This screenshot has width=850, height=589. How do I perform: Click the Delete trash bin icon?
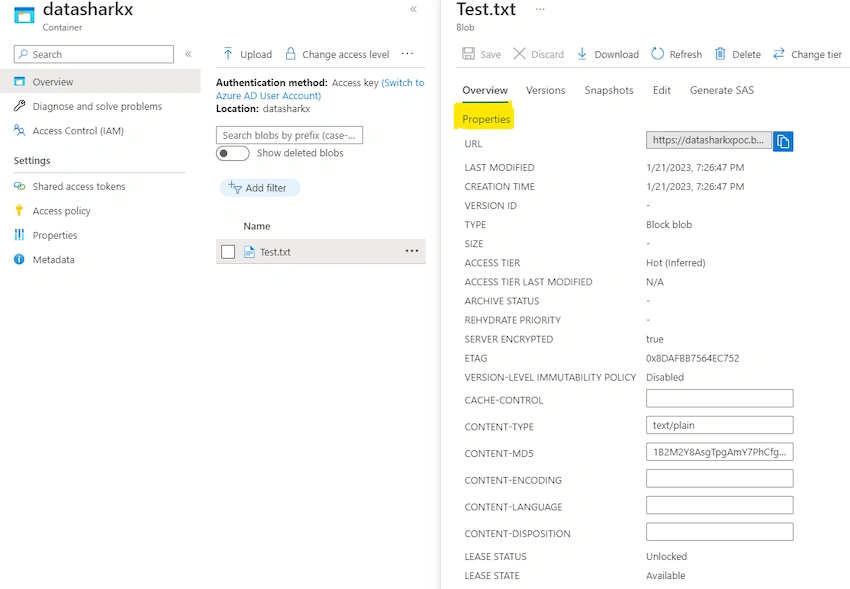click(x=720, y=54)
